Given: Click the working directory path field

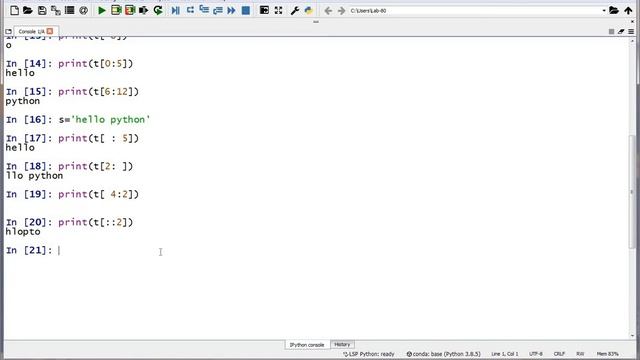Looking at the screenshot, I should click(x=478, y=11).
